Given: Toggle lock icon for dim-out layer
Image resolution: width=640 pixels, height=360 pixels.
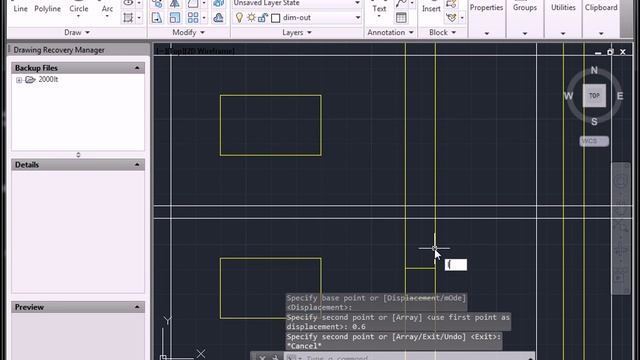Looking at the screenshot, I should pos(263,18).
